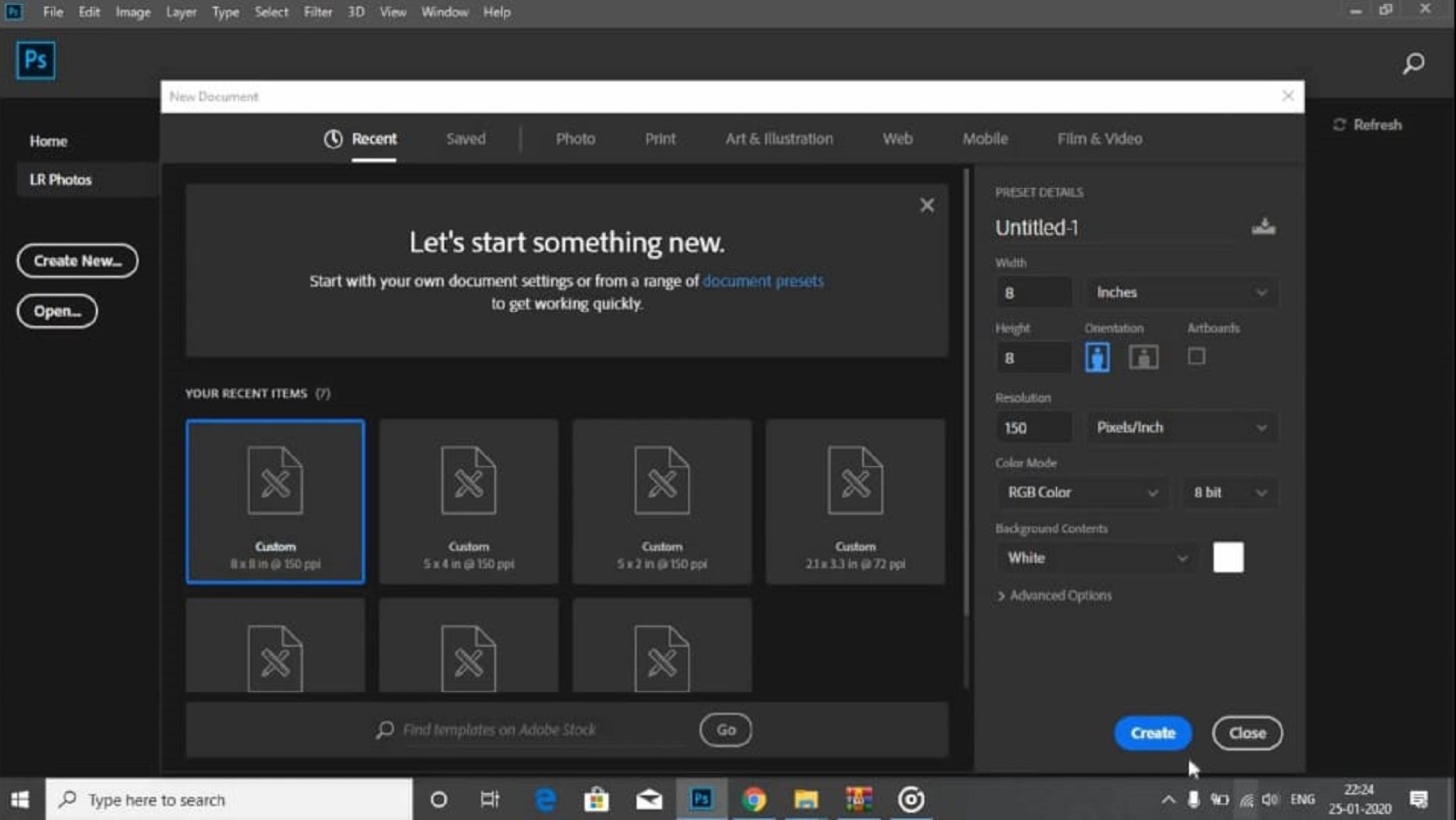The image size is (1456, 820).
Task: Switch to the Web tab
Action: pos(898,139)
